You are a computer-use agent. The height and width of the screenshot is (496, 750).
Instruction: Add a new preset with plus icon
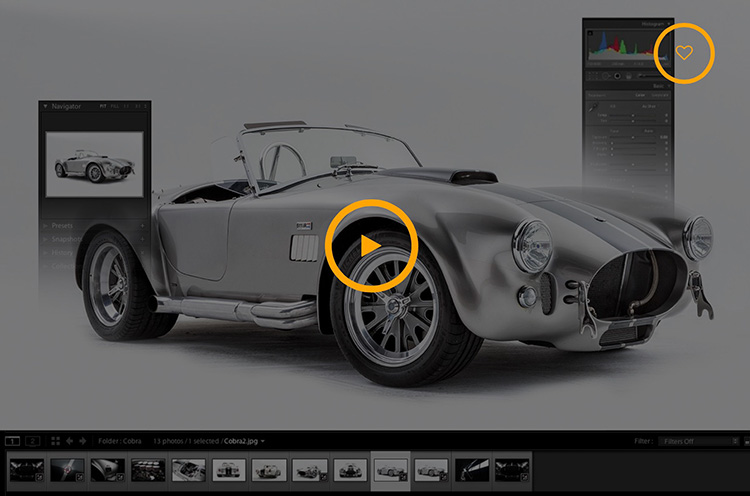[143, 227]
